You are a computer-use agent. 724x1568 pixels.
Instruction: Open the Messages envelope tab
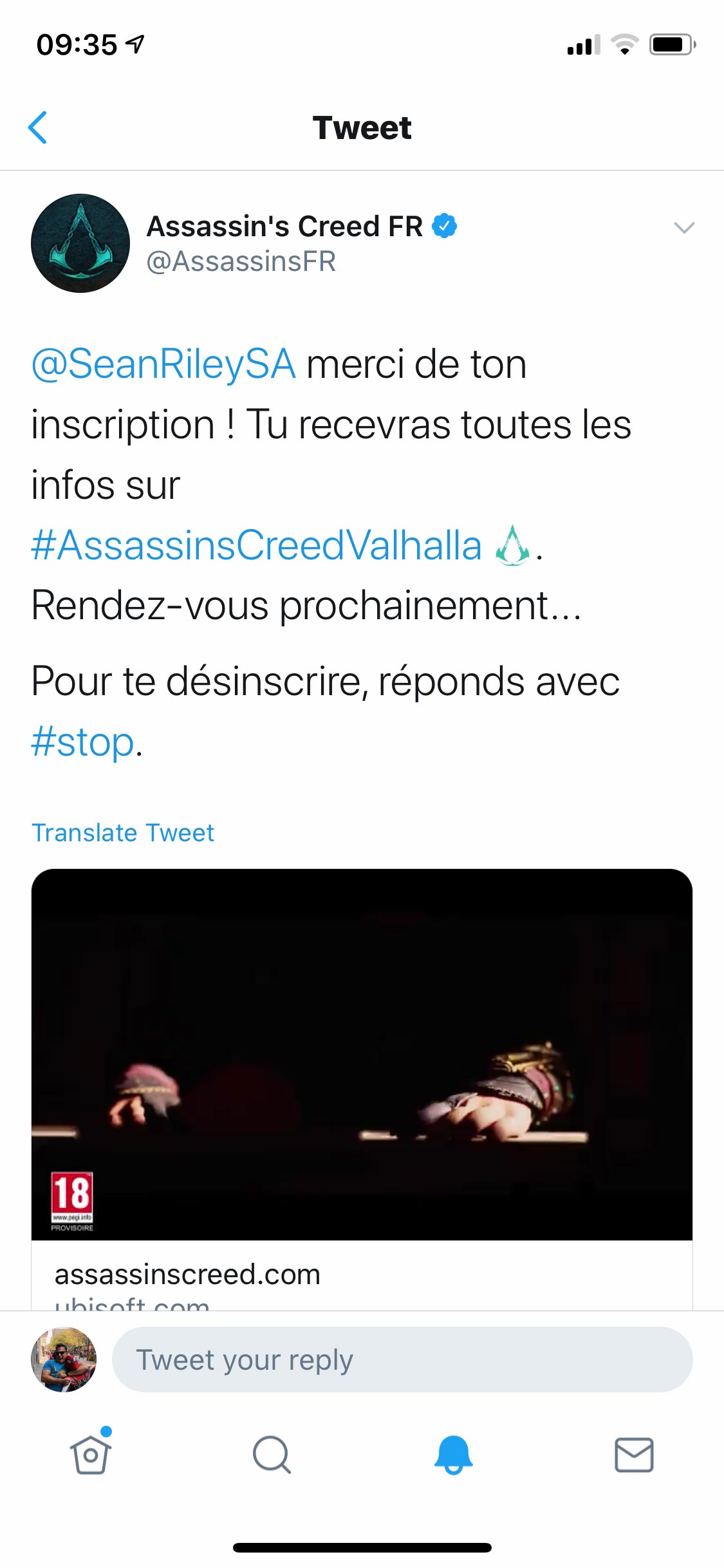[634, 1455]
